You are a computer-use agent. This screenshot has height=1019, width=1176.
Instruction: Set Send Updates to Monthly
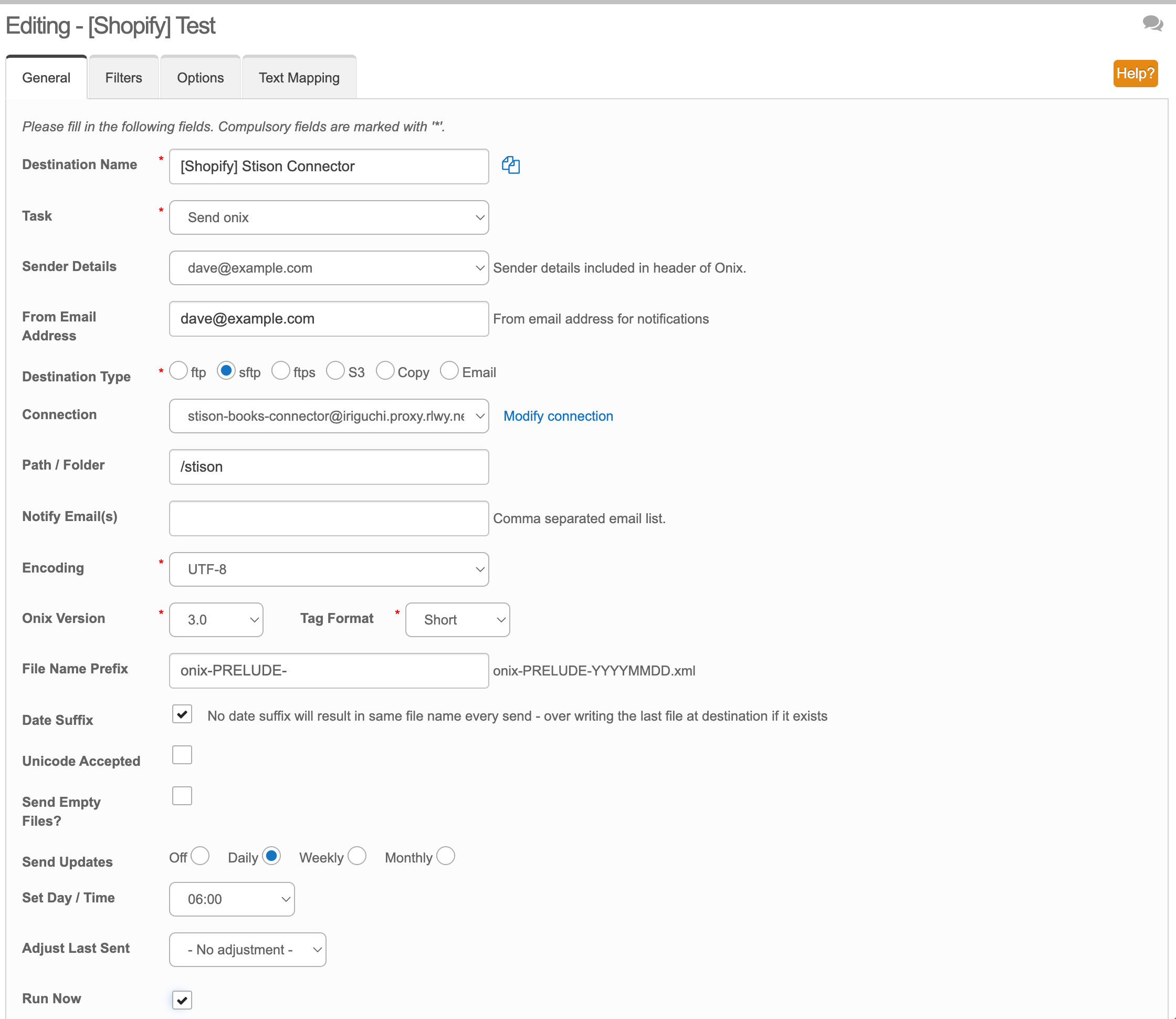coord(446,856)
